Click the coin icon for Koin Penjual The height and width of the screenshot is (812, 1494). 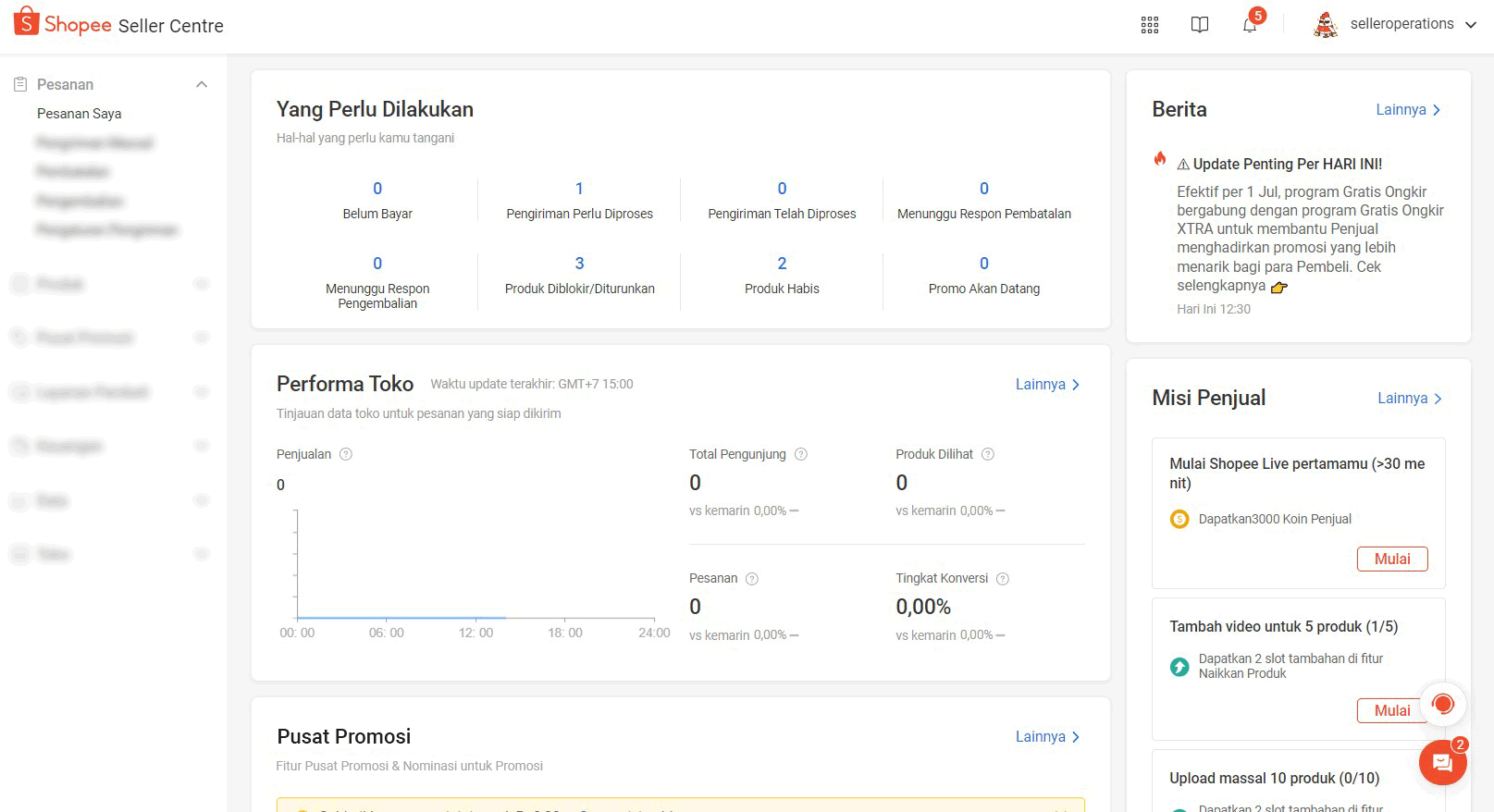tap(1179, 519)
